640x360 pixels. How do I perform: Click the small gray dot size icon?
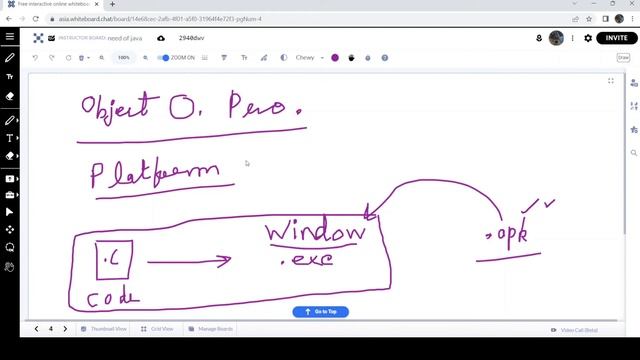(368, 58)
